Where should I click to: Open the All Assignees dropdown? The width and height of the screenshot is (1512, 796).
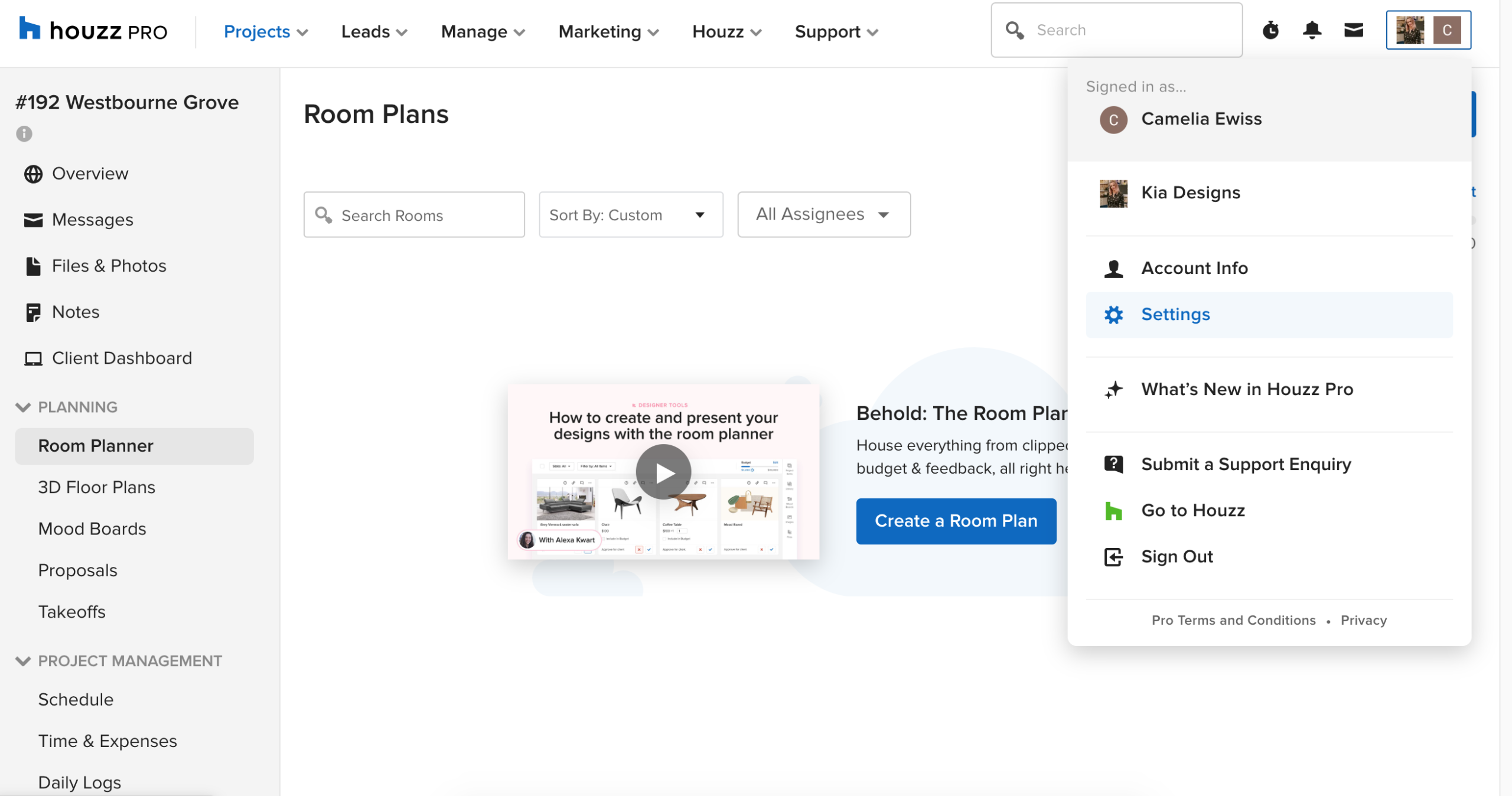coord(823,215)
